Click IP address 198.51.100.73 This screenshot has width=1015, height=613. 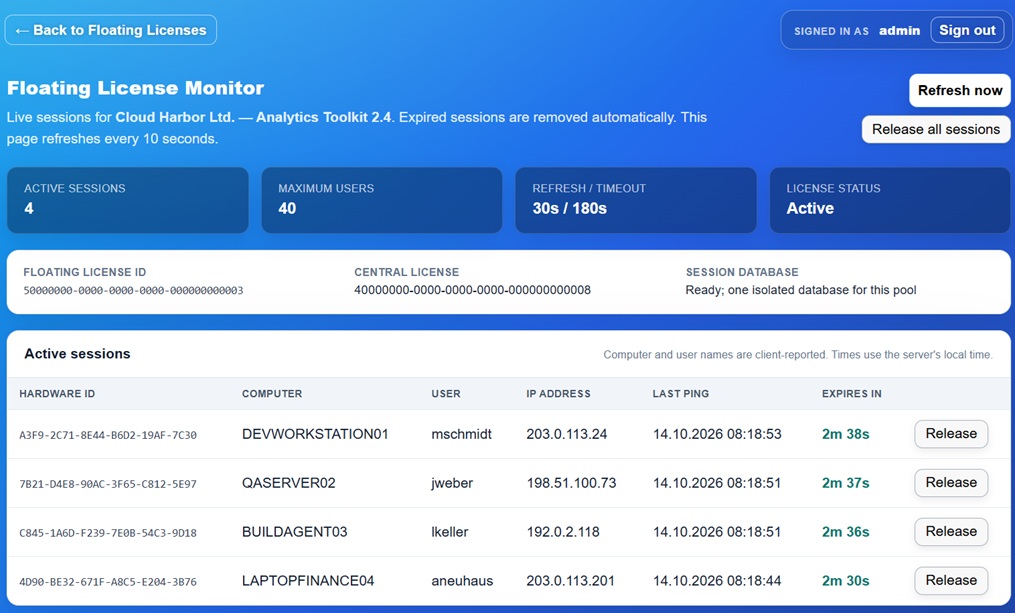point(571,483)
